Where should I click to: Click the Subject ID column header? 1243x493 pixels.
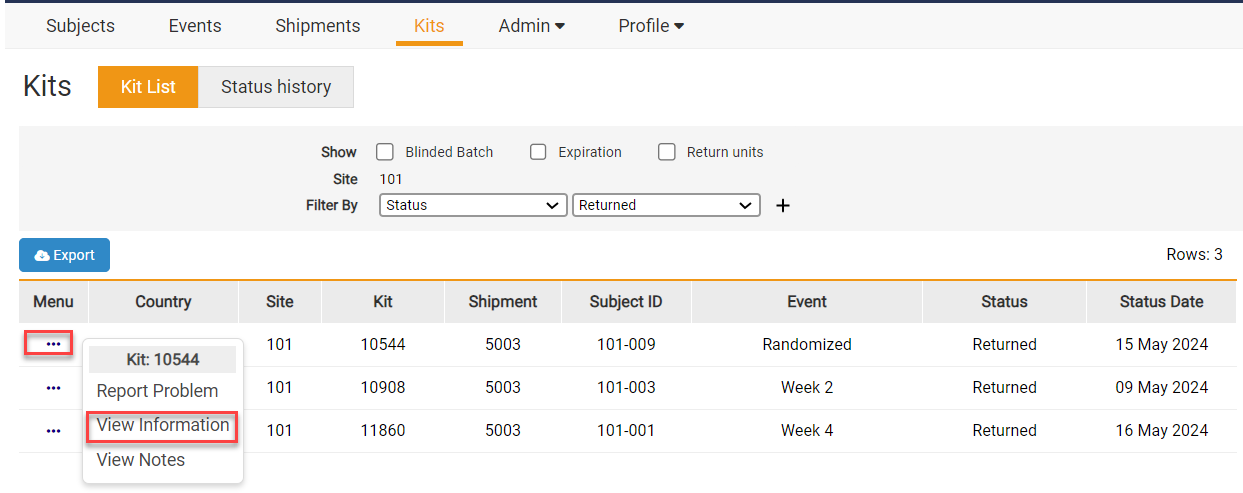click(x=626, y=301)
